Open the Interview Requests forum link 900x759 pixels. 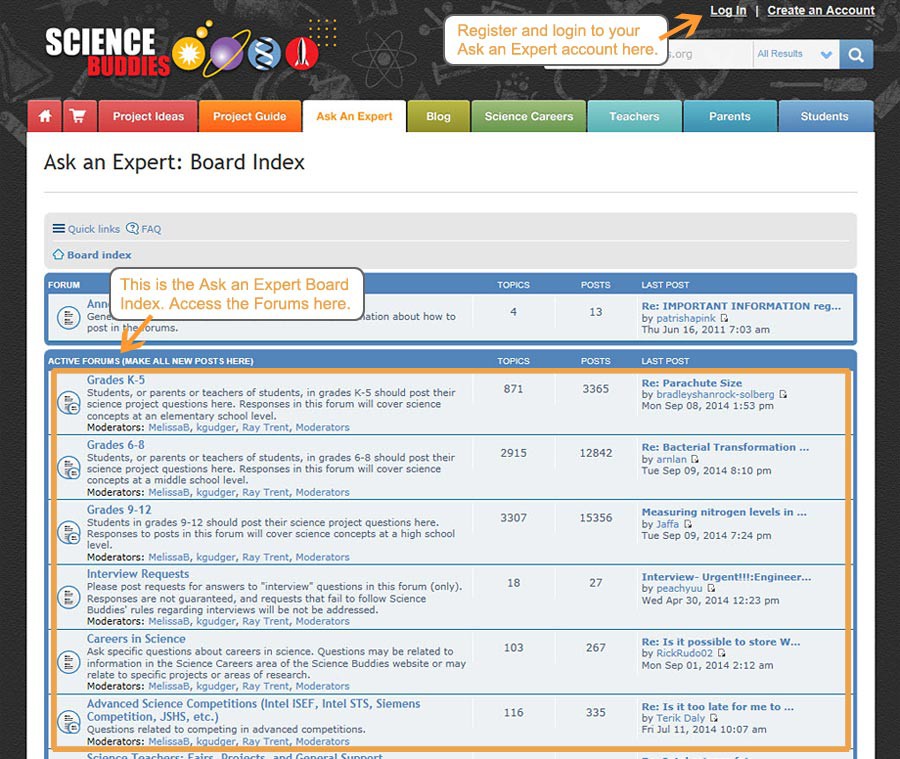pyautogui.click(x=138, y=574)
